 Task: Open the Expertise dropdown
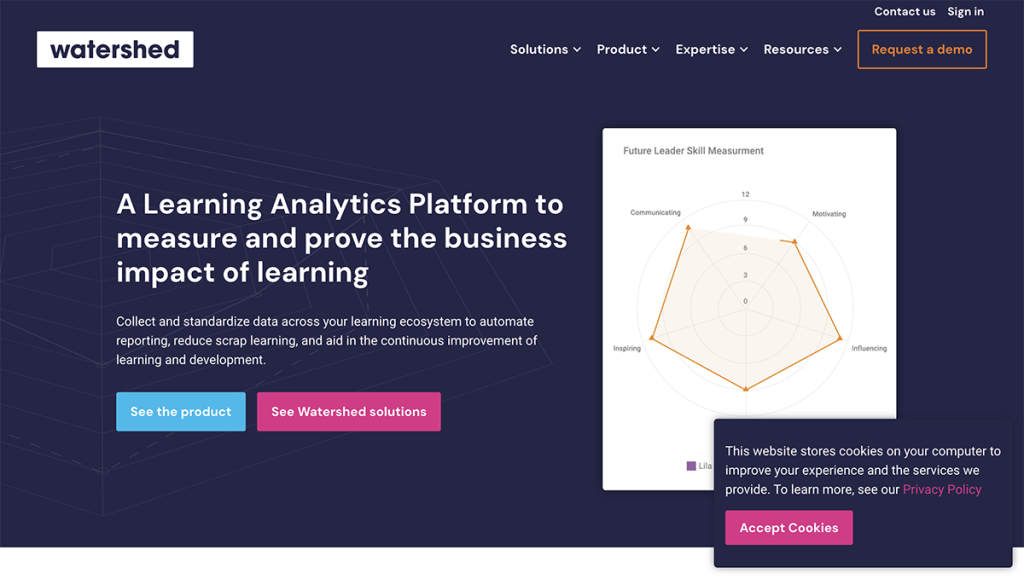point(711,49)
